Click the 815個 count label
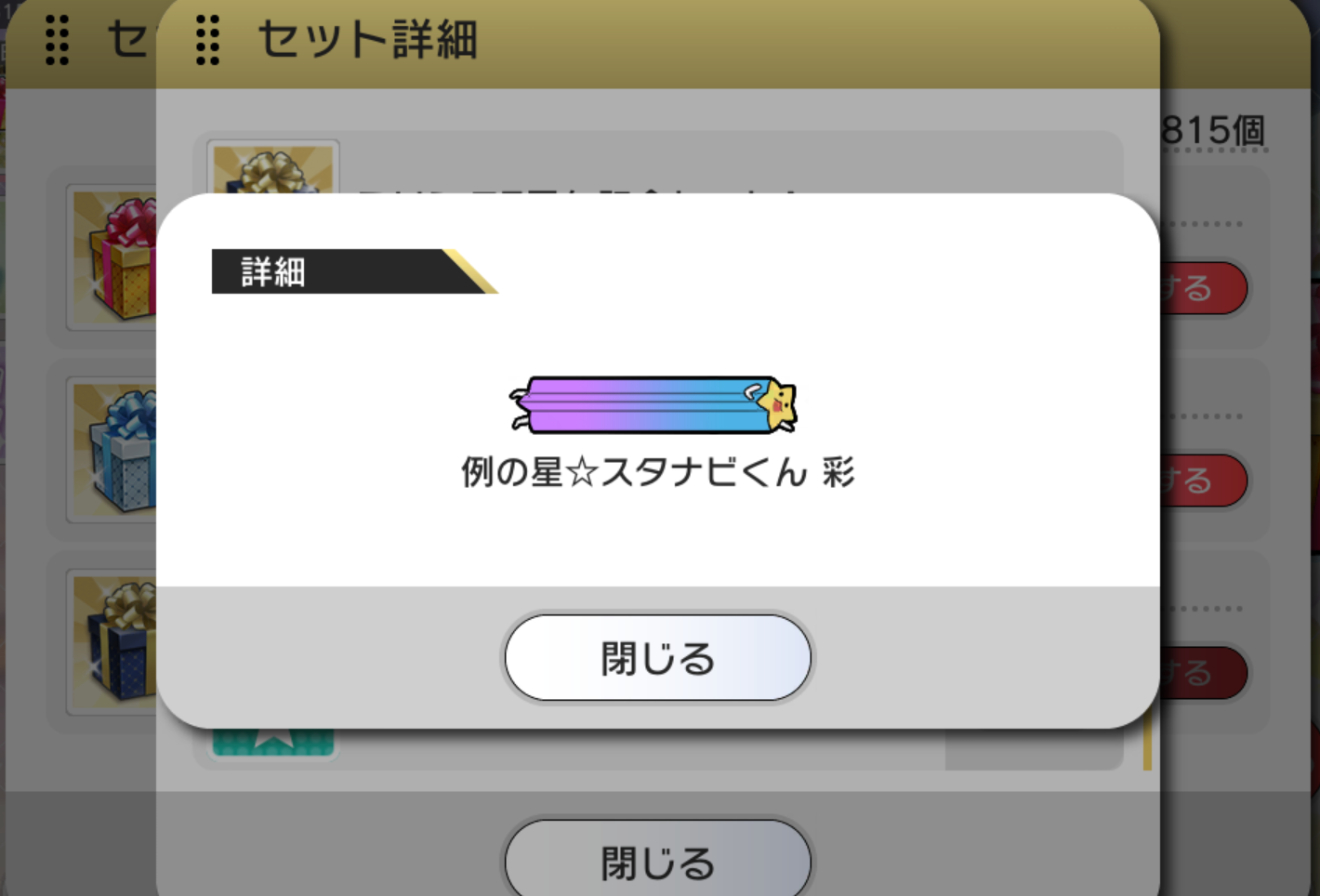1320x896 pixels. coord(1213,131)
